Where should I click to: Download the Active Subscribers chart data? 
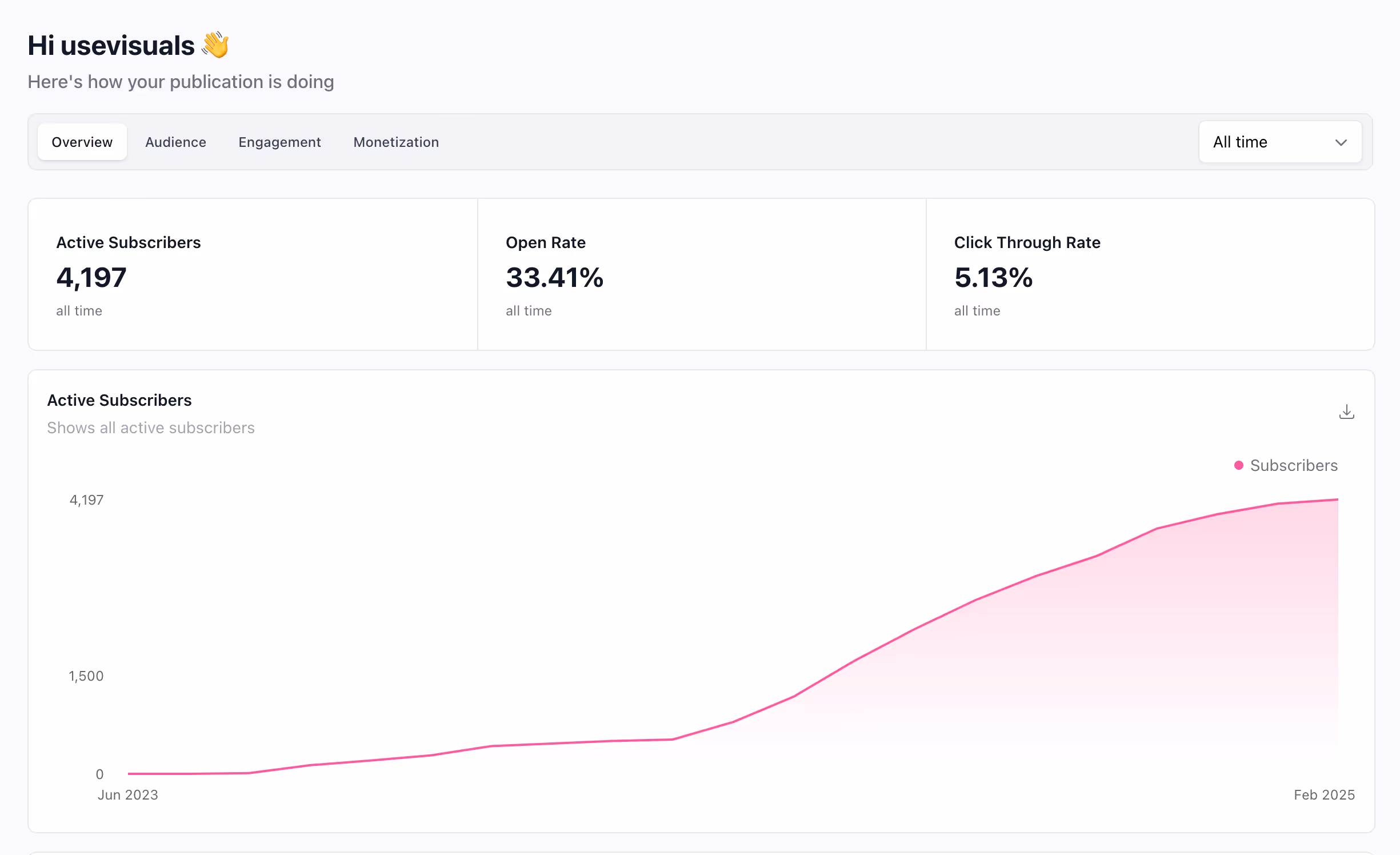pyautogui.click(x=1346, y=411)
